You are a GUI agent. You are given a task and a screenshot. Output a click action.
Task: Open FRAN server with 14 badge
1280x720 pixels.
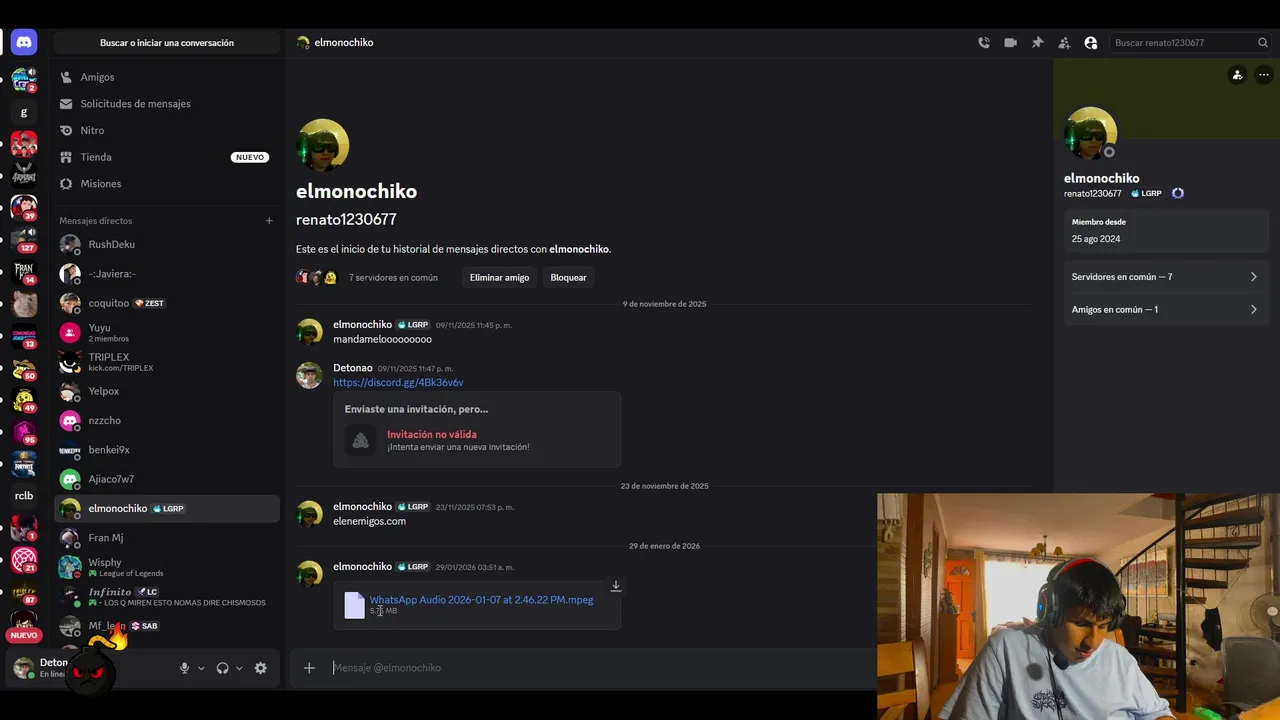click(x=24, y=272)
